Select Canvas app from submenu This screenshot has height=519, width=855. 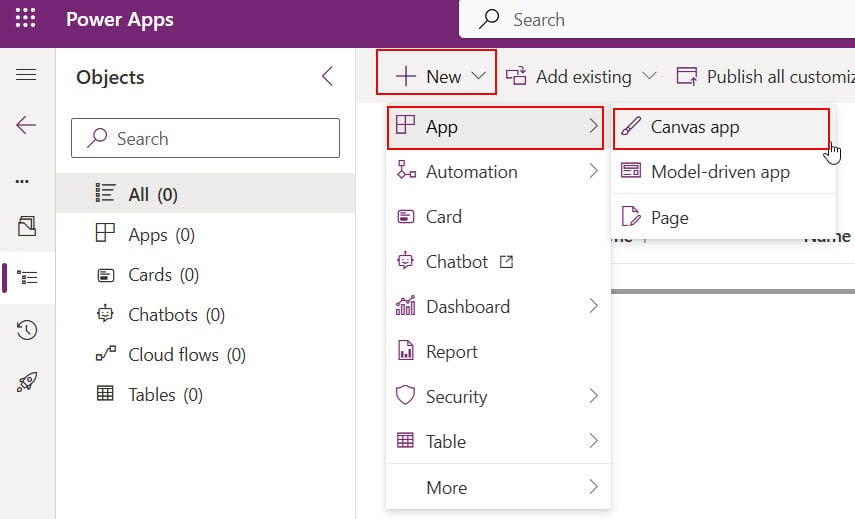721,129
